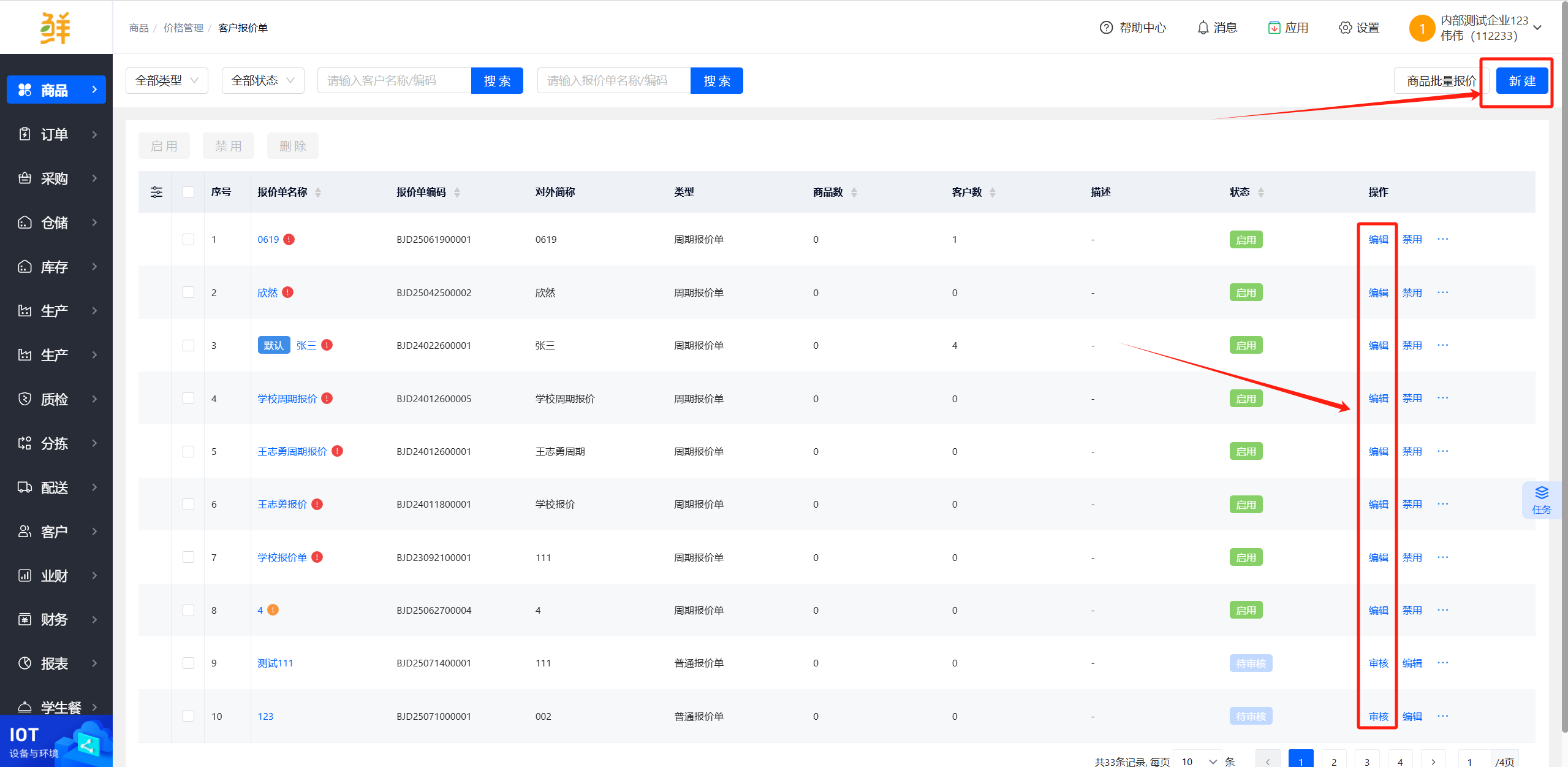Expand the 客户 sidebar menu

pyautogui.click(x=94, y=532)
